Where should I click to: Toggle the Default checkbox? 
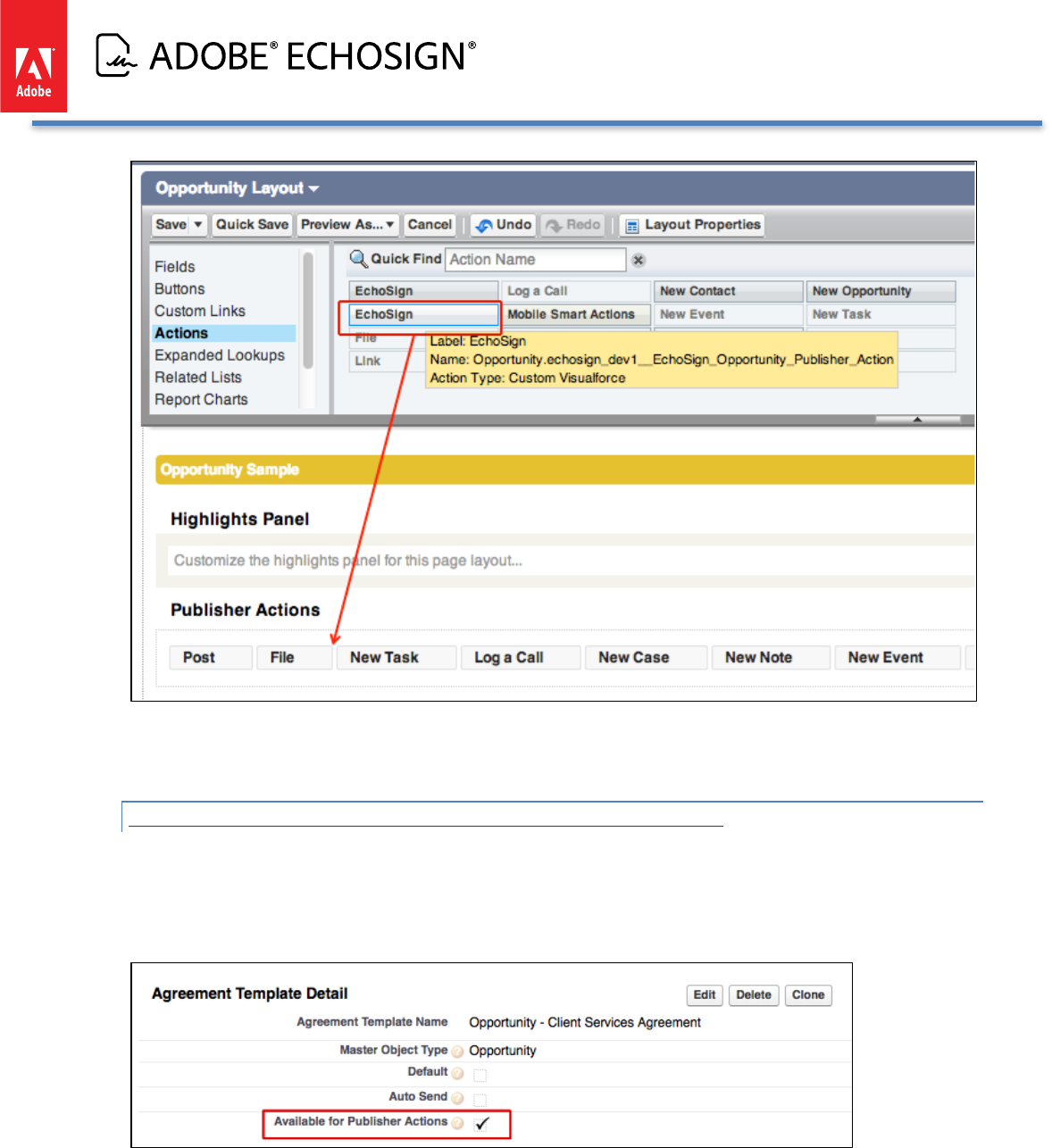[x=480, y=1075]
